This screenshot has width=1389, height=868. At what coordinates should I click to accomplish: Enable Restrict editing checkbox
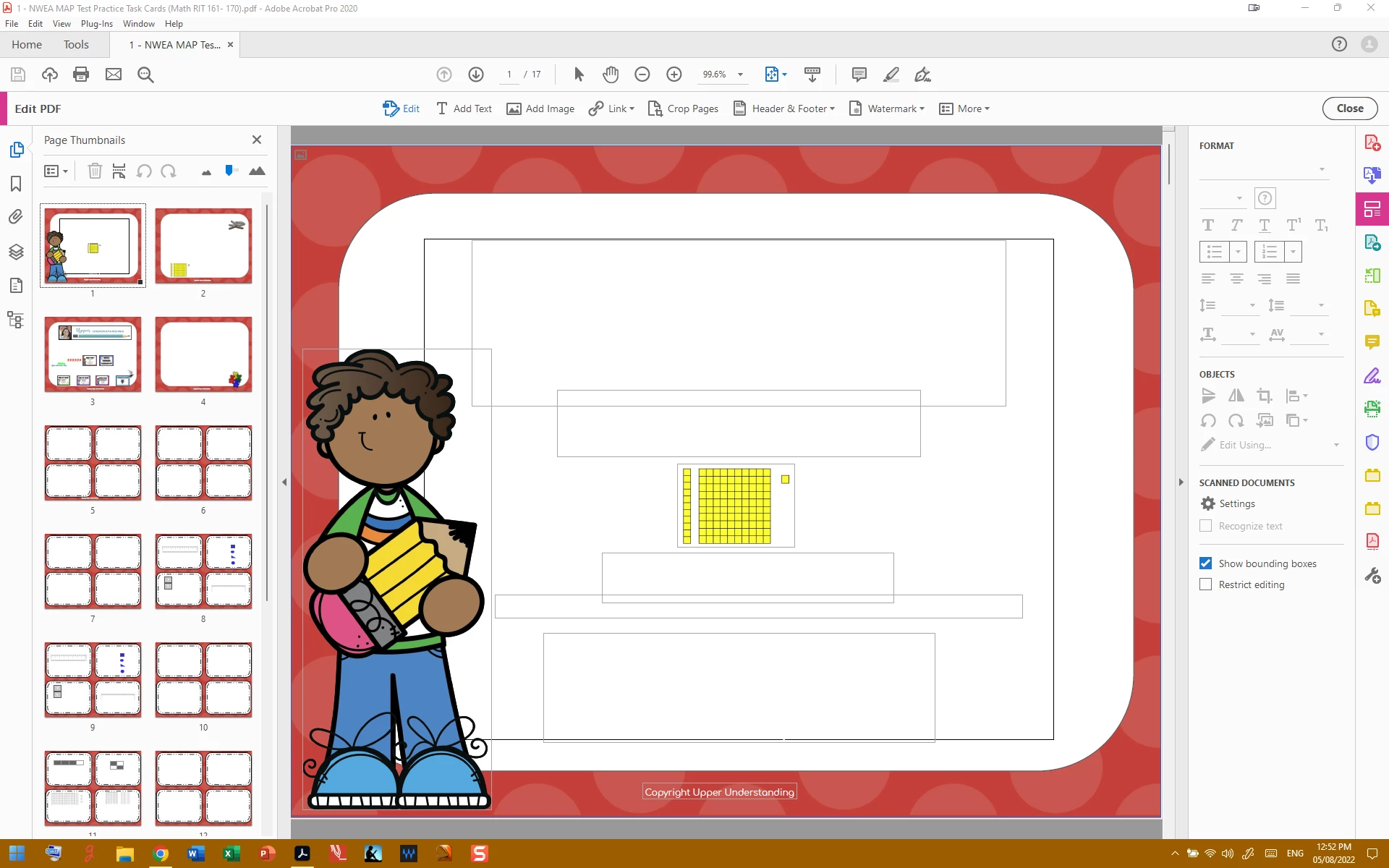coord(1205,584)
